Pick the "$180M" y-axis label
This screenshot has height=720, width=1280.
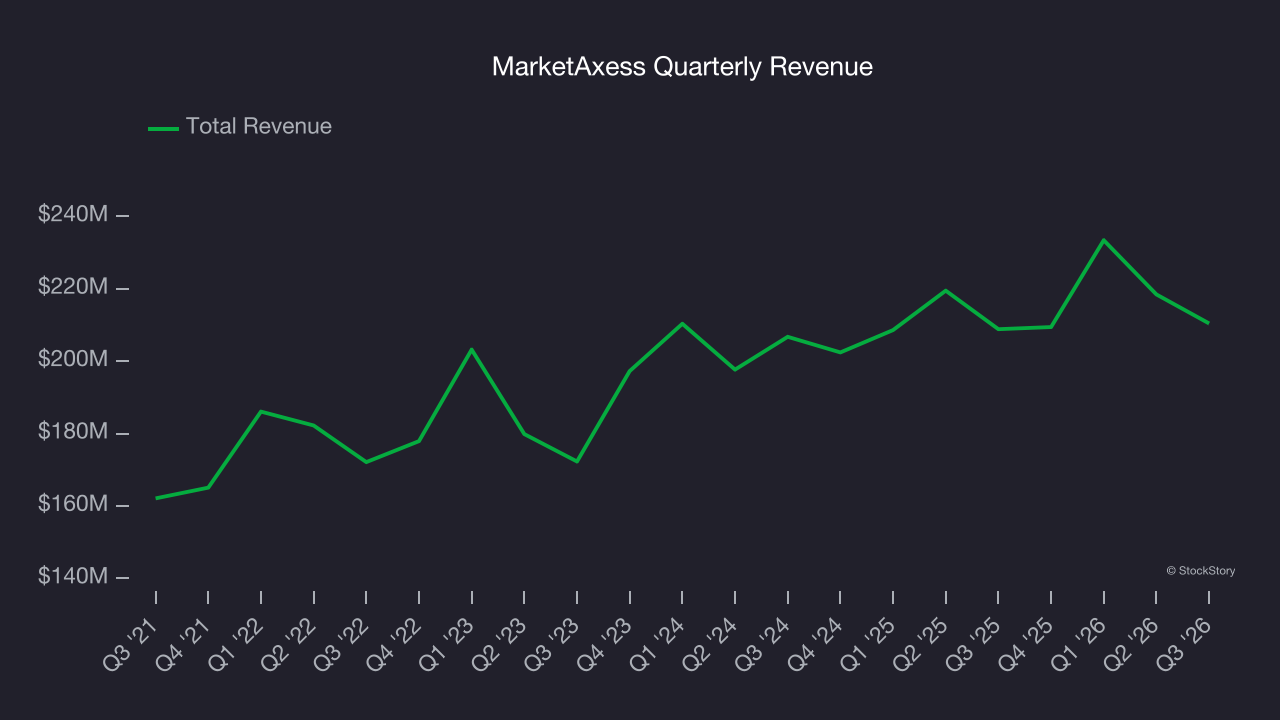click(x=73, y=433)
